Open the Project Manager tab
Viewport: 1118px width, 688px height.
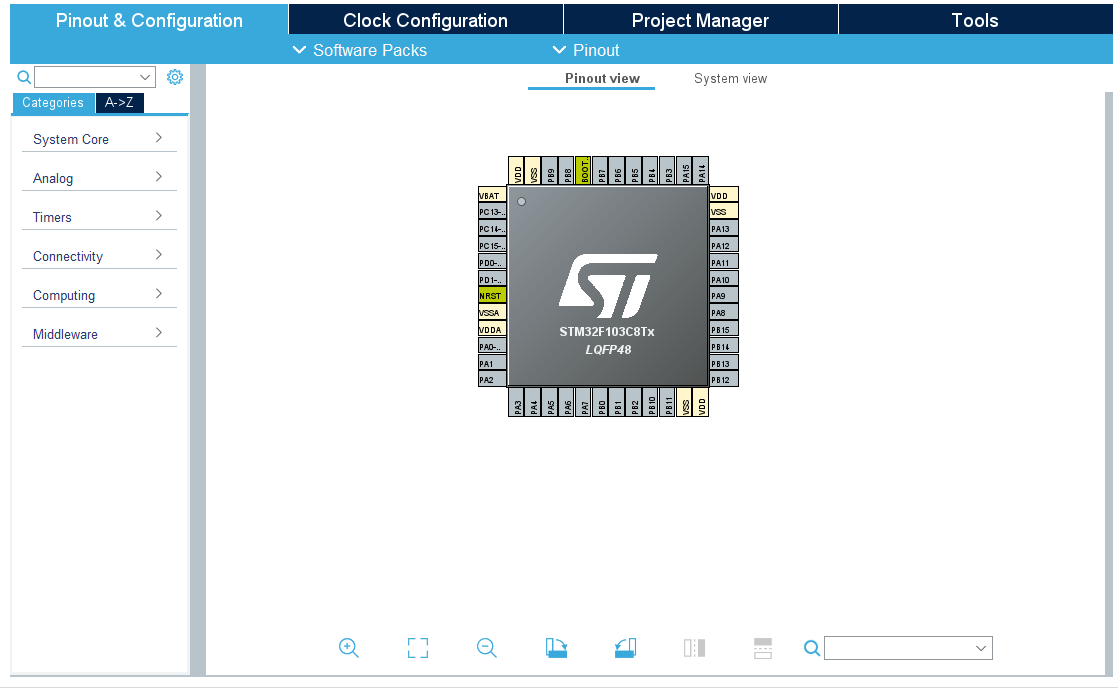700,20
